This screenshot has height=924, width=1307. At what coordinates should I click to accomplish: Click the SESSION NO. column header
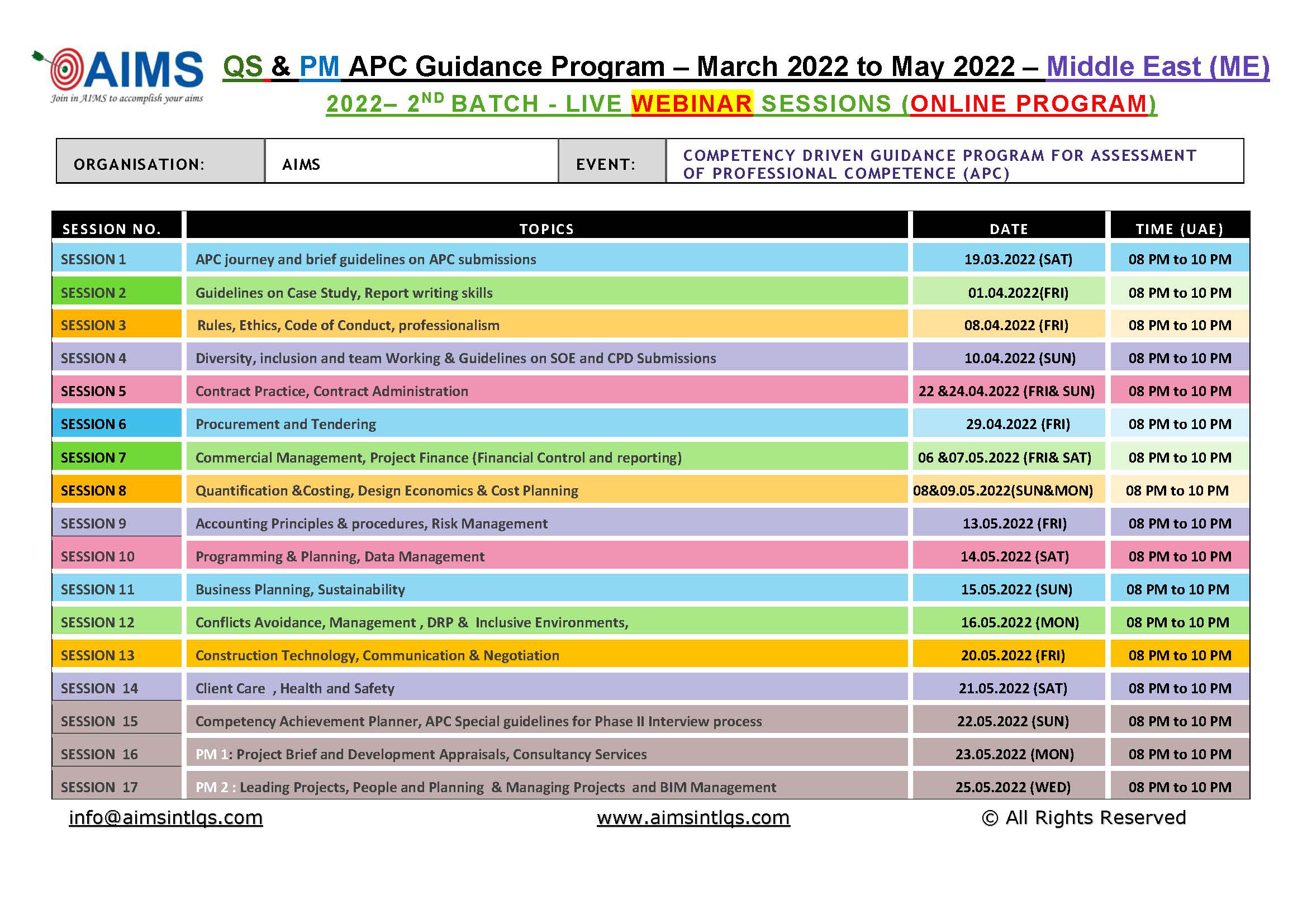(112, 228)
